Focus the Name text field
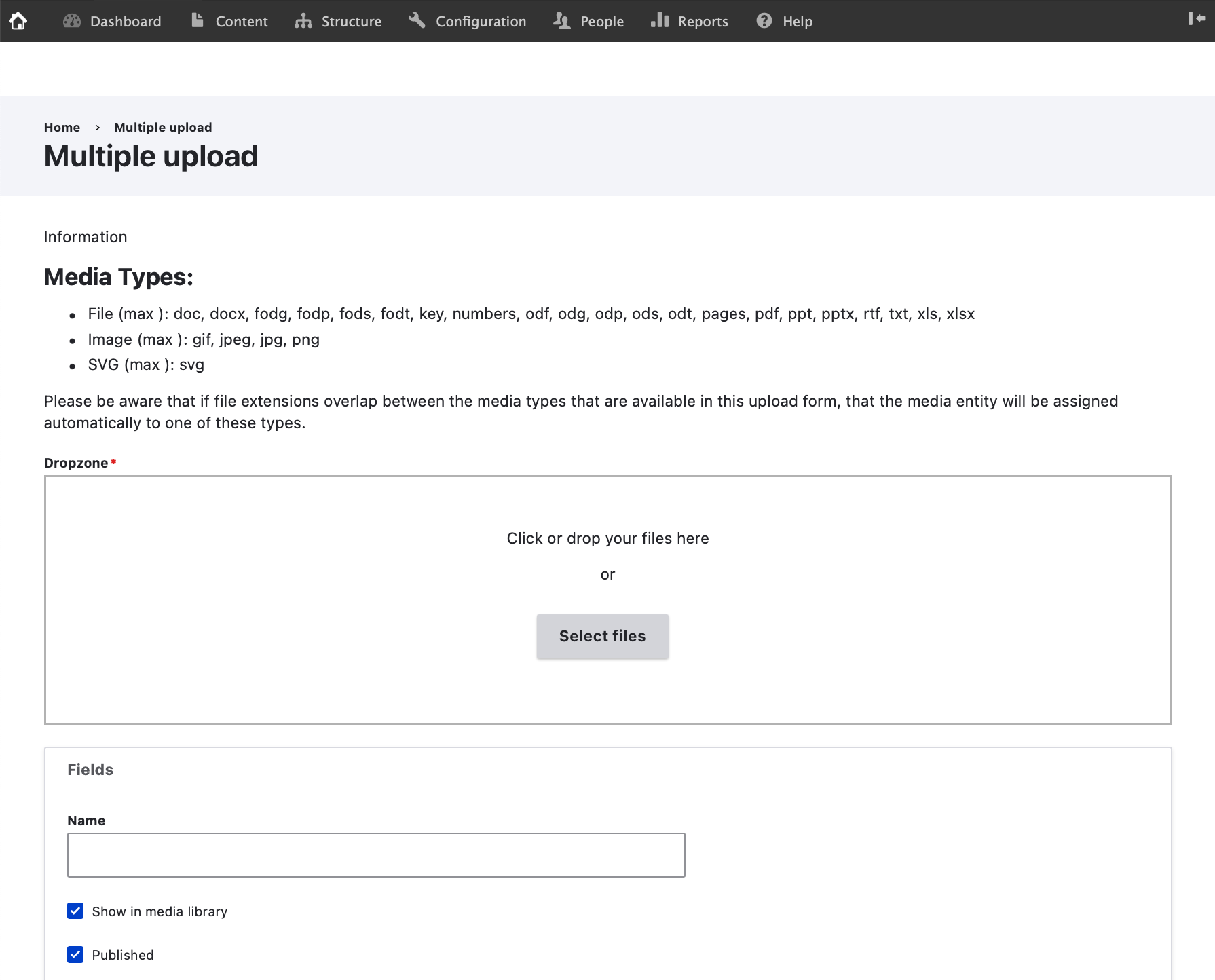Viewport: 1215px width, 980px height. pos(376,855)
